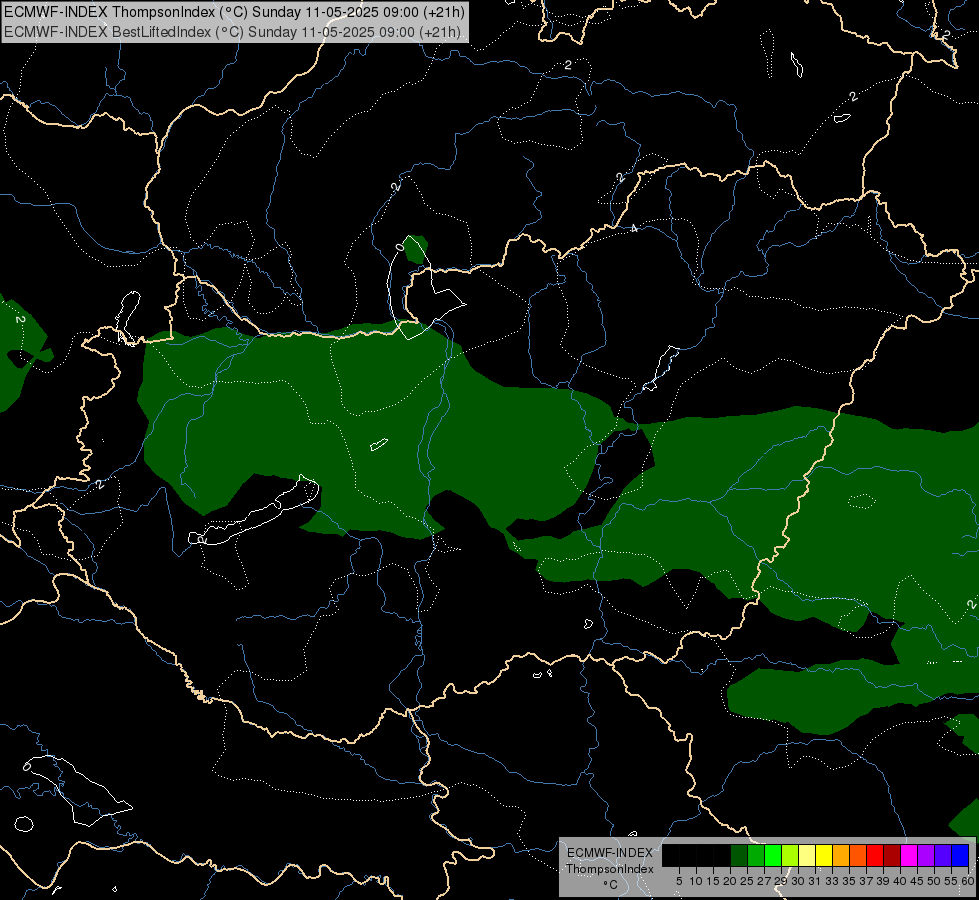
Task: Click the dark green 20–25 legend swatch
Action: [739, 855]
